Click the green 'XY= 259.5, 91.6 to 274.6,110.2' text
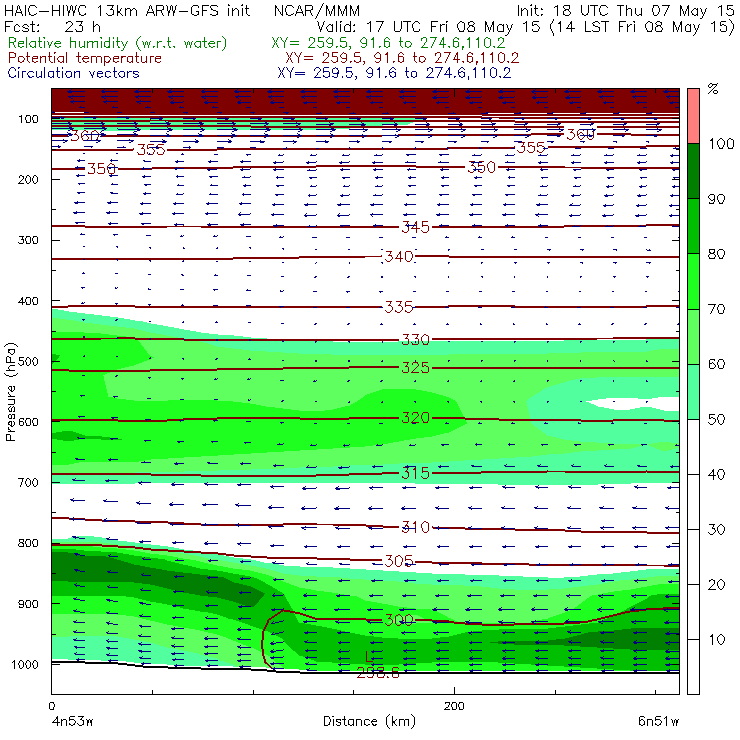The width and height of the screenshot is (740, 740). [x=388, y=43]
